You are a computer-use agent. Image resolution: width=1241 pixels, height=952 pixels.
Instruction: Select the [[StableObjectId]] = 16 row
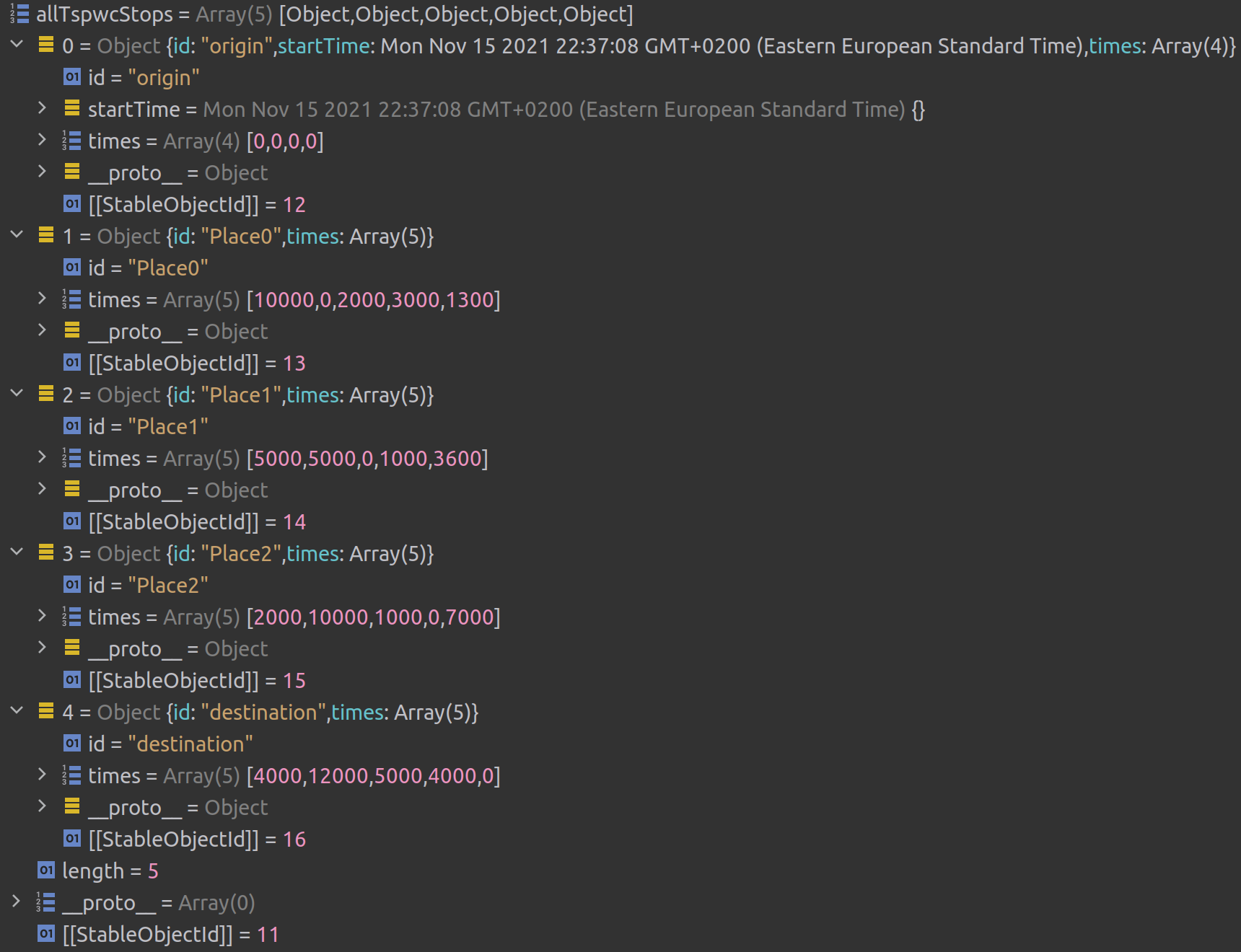pos(620,839)
